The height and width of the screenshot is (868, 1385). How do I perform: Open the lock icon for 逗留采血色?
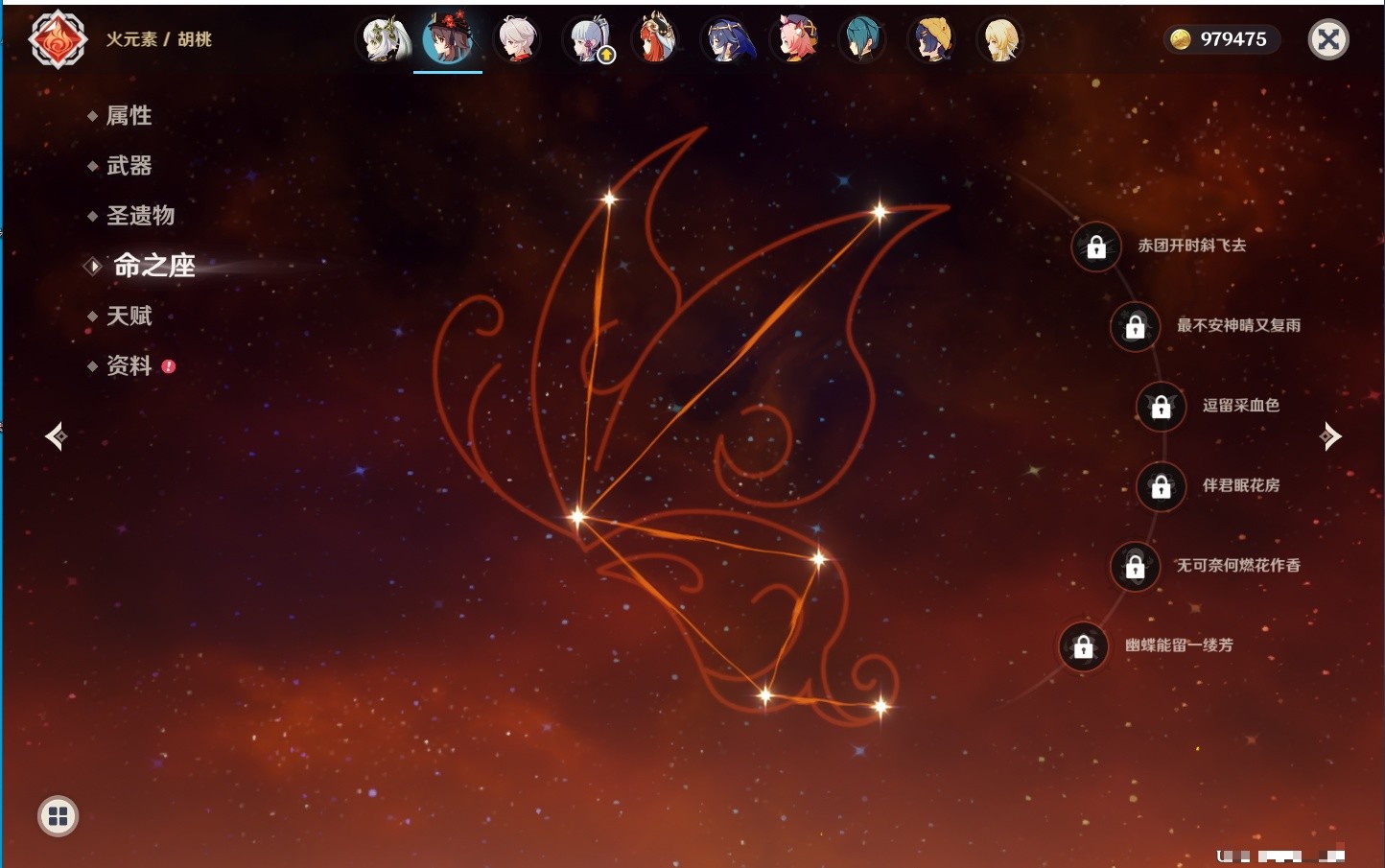click(x=1161, y=407)
